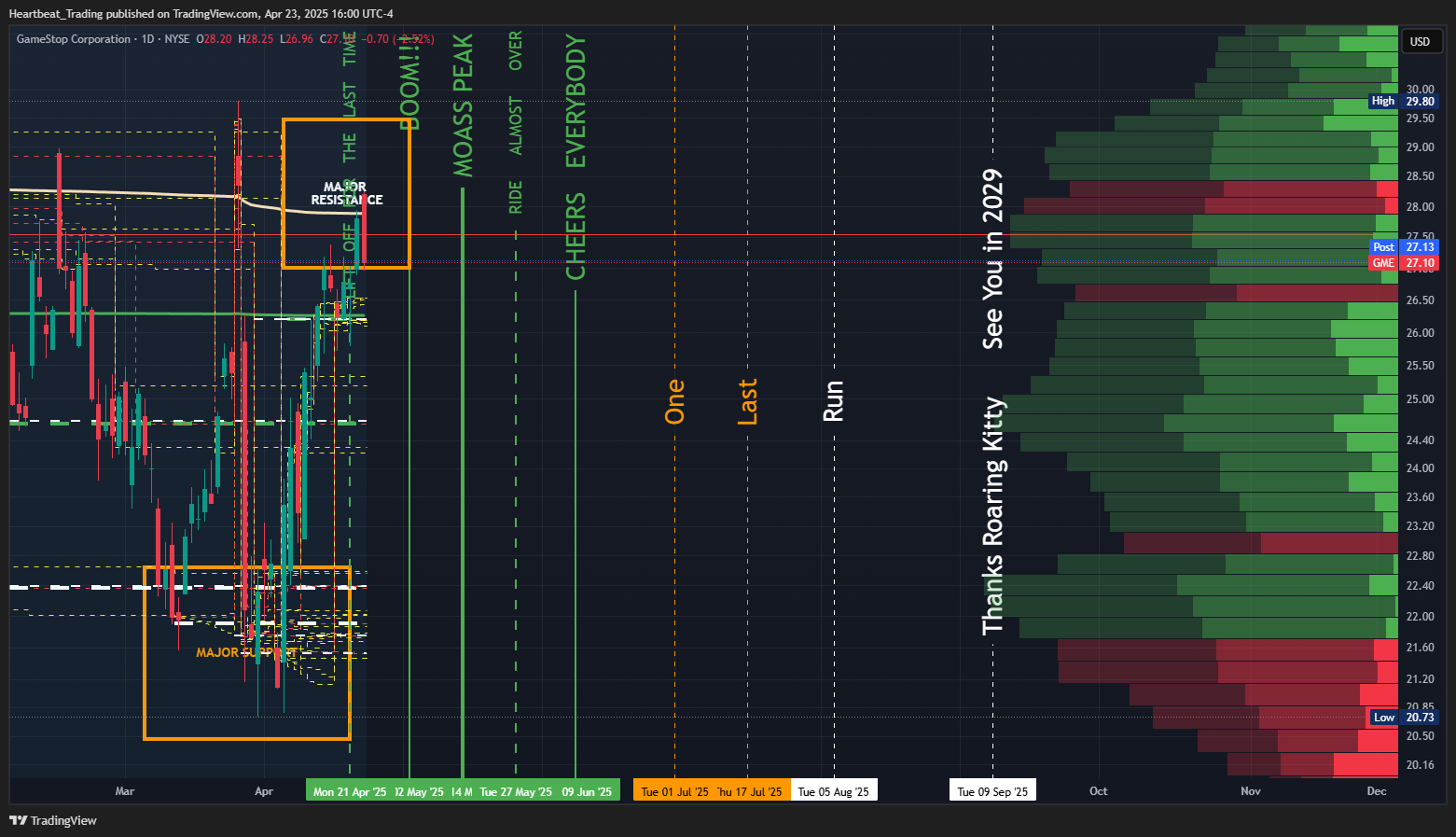This screenshot has width=1456, height=837.
Task: Select the 12 May '25 date marker
Action: tap(419, 791)
